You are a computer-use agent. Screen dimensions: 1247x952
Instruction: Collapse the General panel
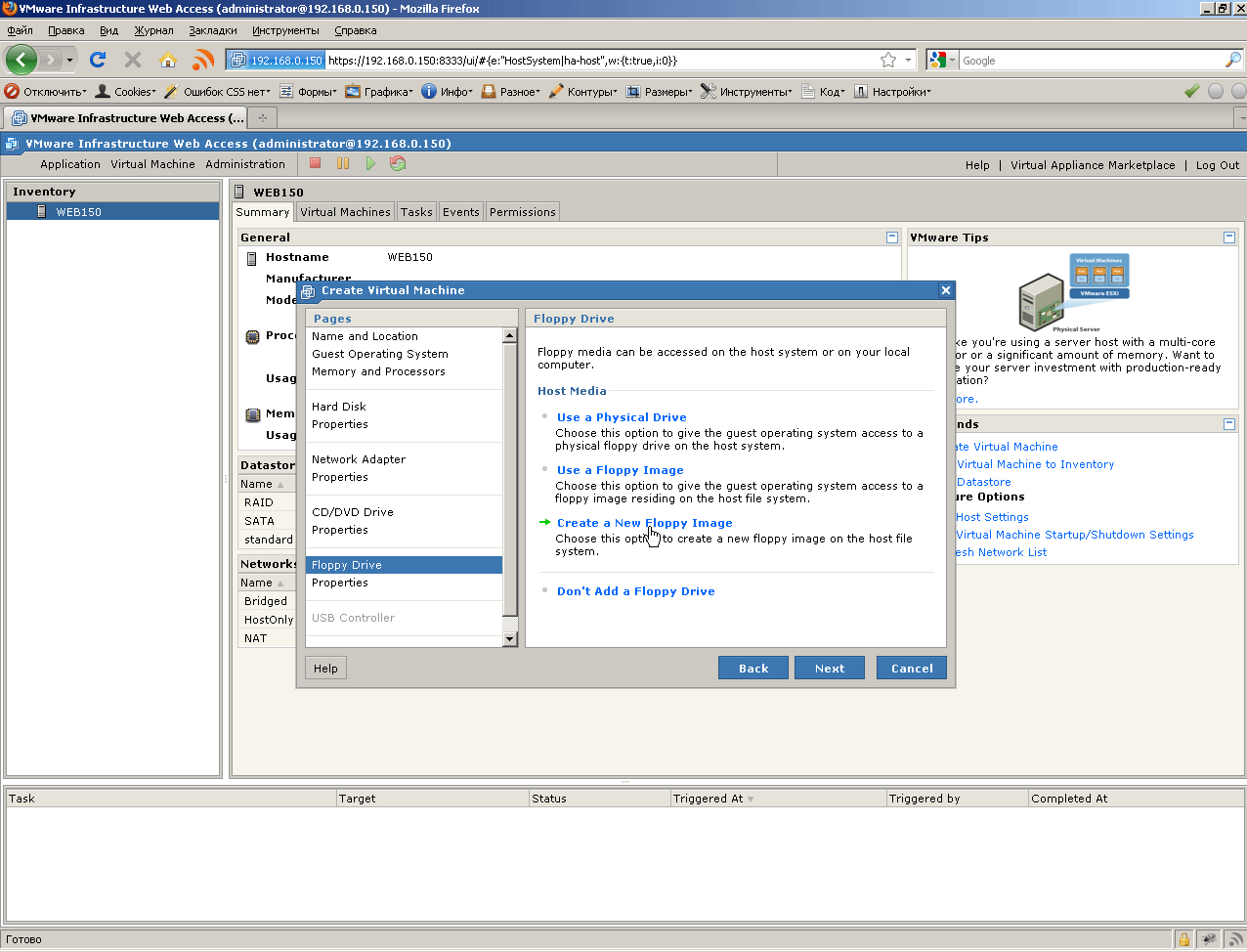click(x=892, y=238)
